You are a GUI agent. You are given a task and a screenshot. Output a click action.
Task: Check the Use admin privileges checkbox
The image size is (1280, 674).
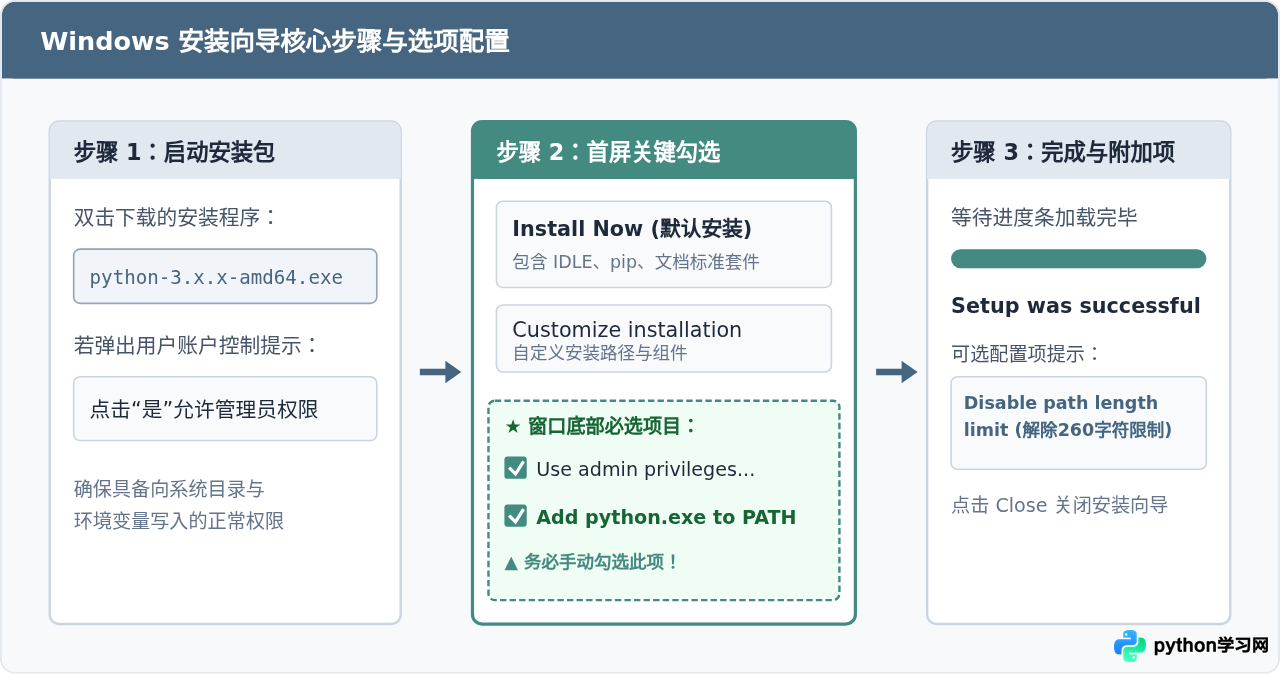click(x=516, y=468)
